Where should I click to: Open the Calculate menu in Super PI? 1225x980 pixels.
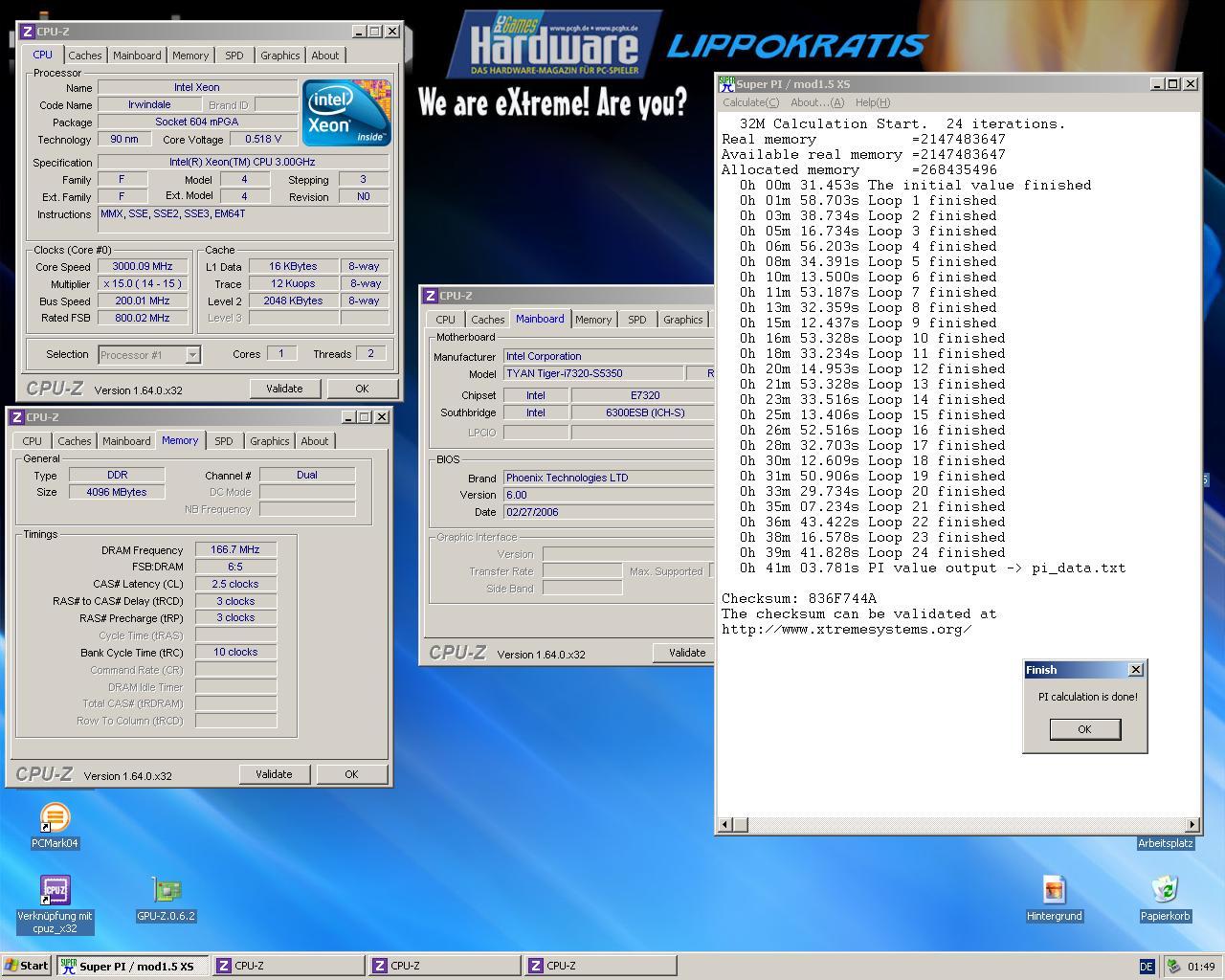point(750,102)
